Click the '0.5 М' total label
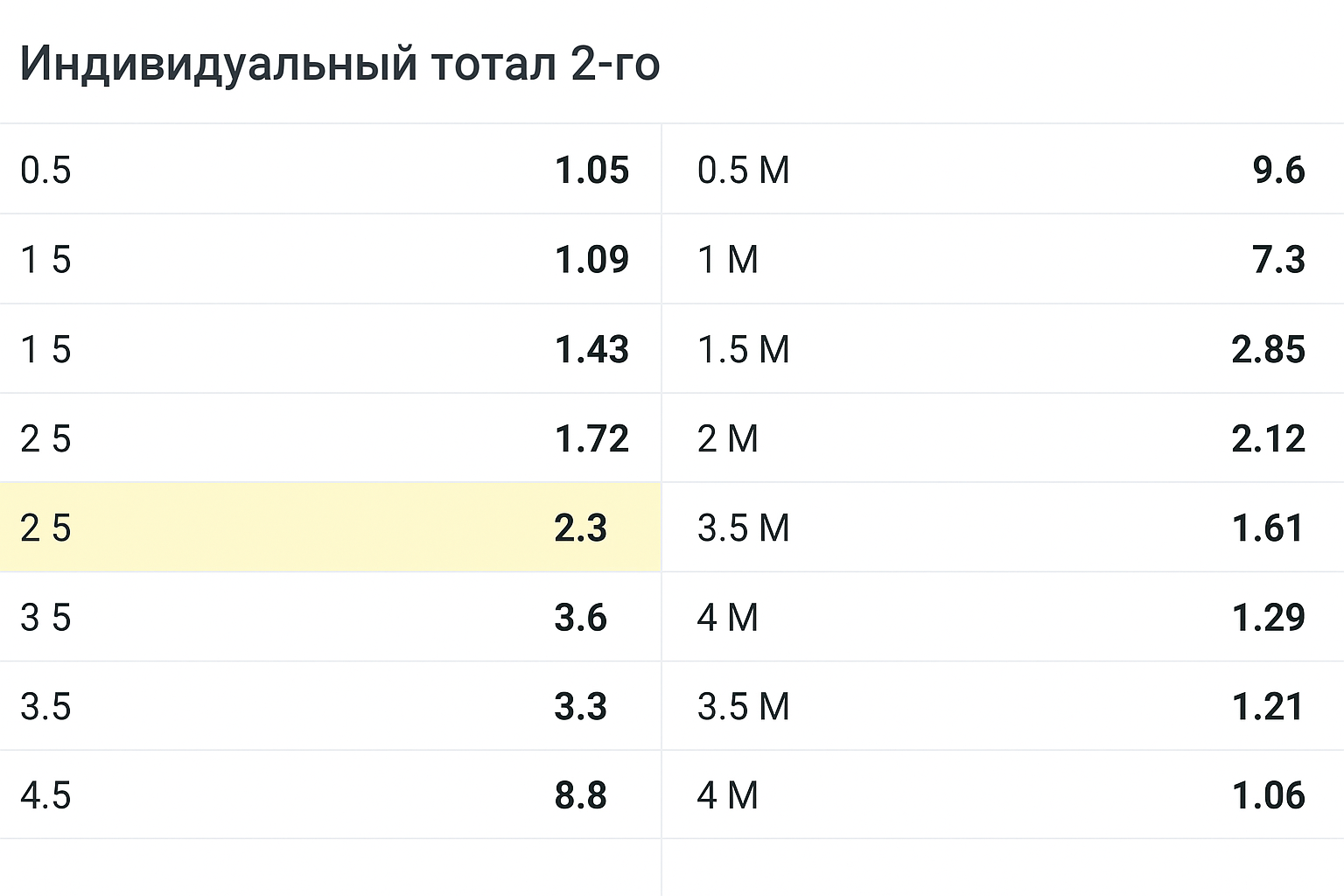Image resolution: width=1344 pixels, height=896 pixels. pyautogui.click(x=743, y=171)
